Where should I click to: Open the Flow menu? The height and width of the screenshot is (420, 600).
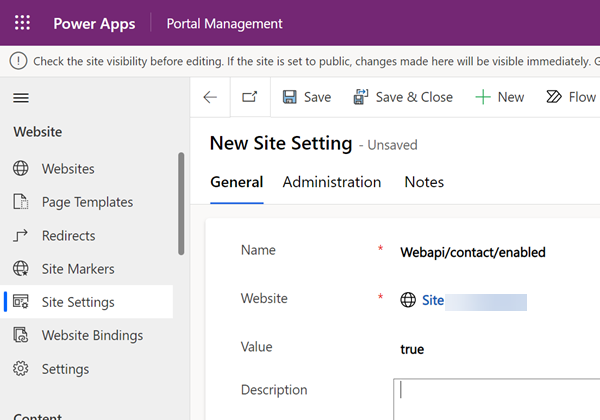571,97
